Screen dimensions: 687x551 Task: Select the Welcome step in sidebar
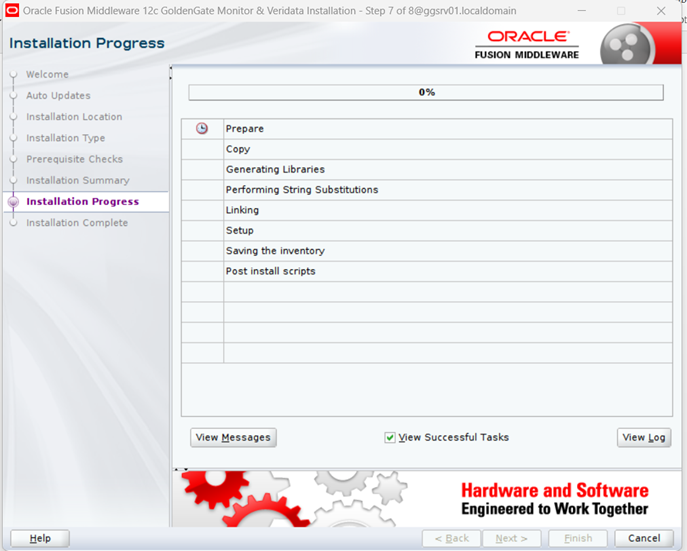pyautogui.click(x=47, y=74)
